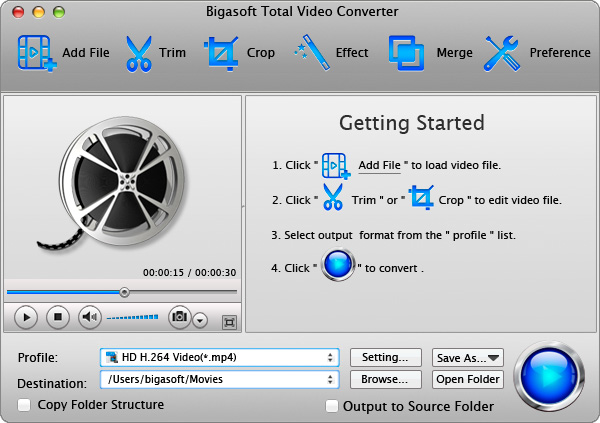Screen dimensions: 600x423
Task: Click the Setting... button
Action: [385, 357]
